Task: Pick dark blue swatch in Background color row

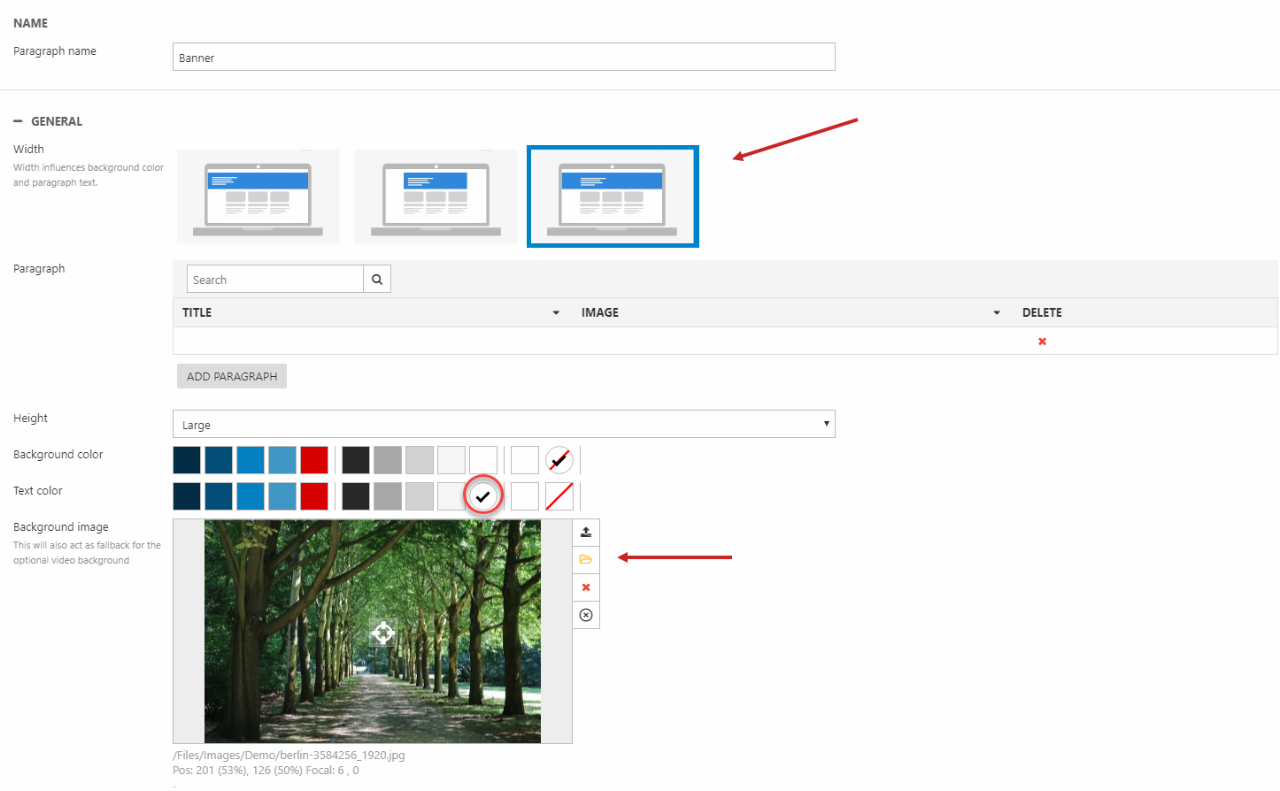Action: [219, 460]
